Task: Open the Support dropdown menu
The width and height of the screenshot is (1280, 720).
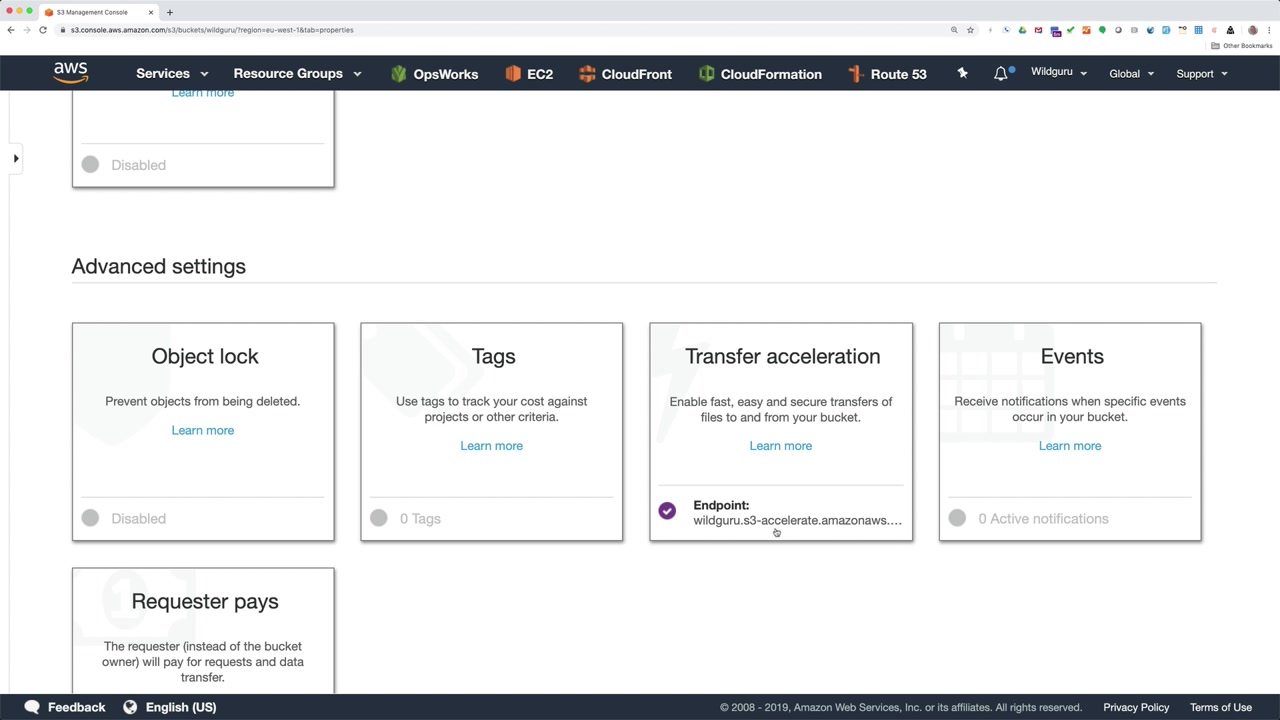Action: [1202, 73]
